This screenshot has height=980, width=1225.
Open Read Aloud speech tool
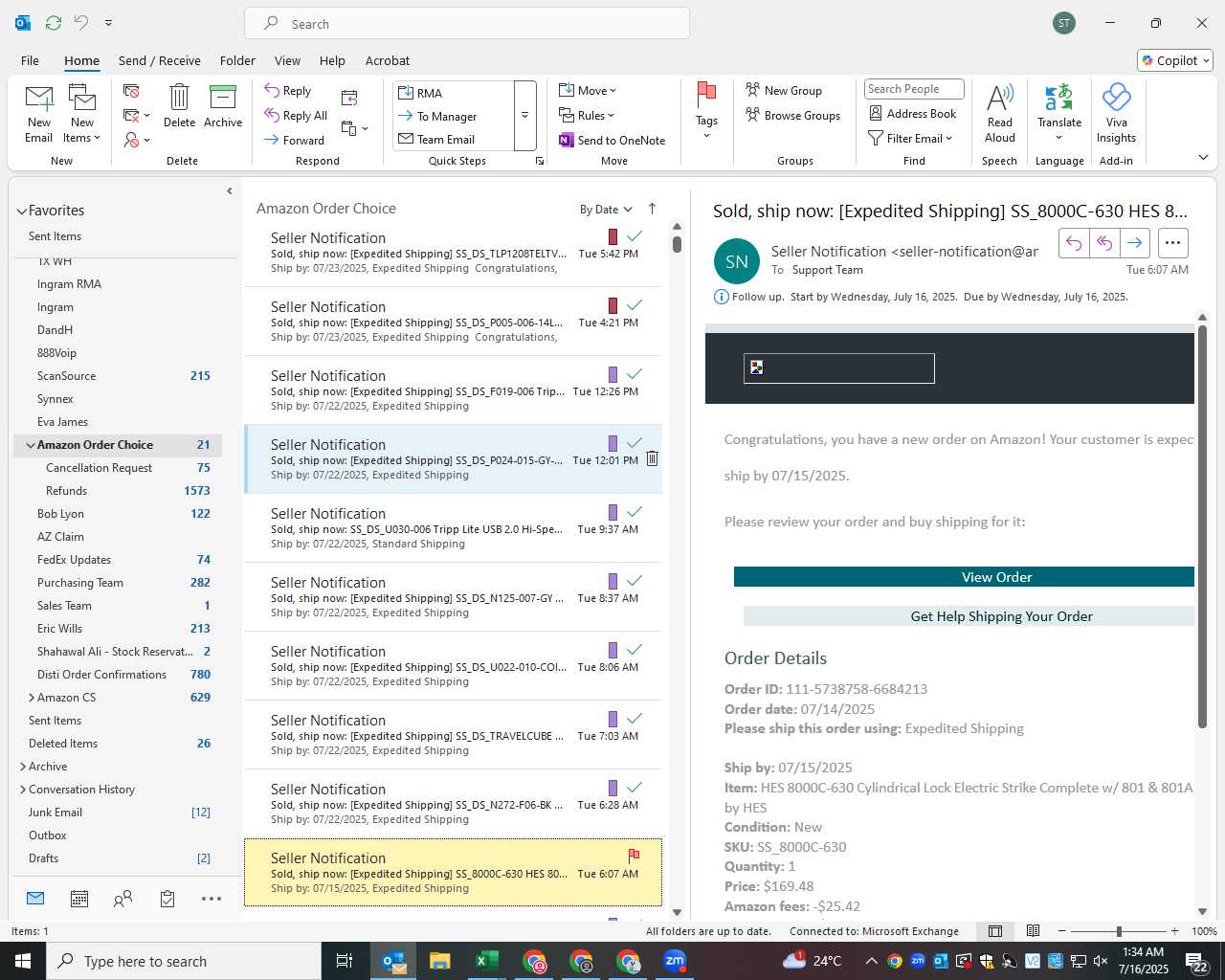pyautogui.click(x=1000, y=114)
